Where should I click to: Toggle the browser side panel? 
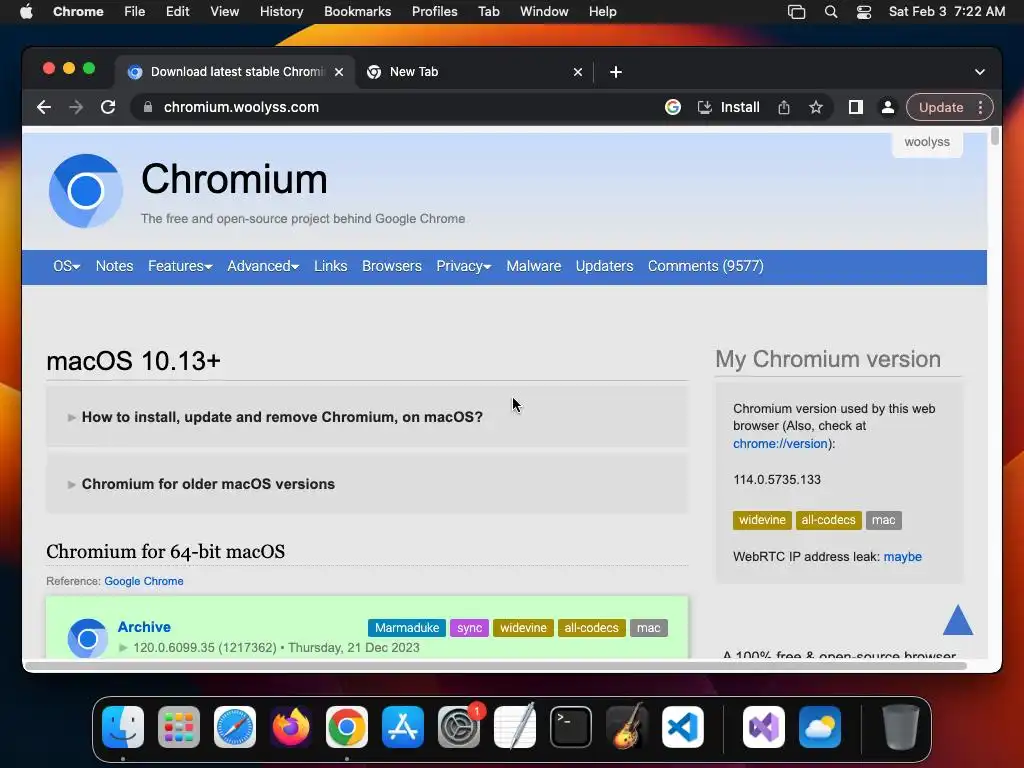(856, 107)
